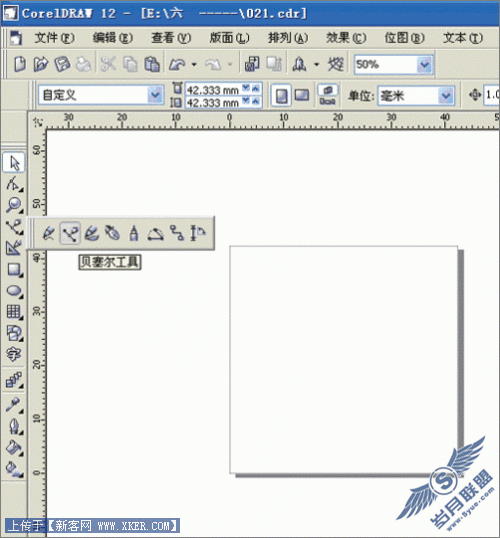500x538 pixels.
Task: Expand the 50% zoom level dropdown
Action: click(x=425, y=65)
